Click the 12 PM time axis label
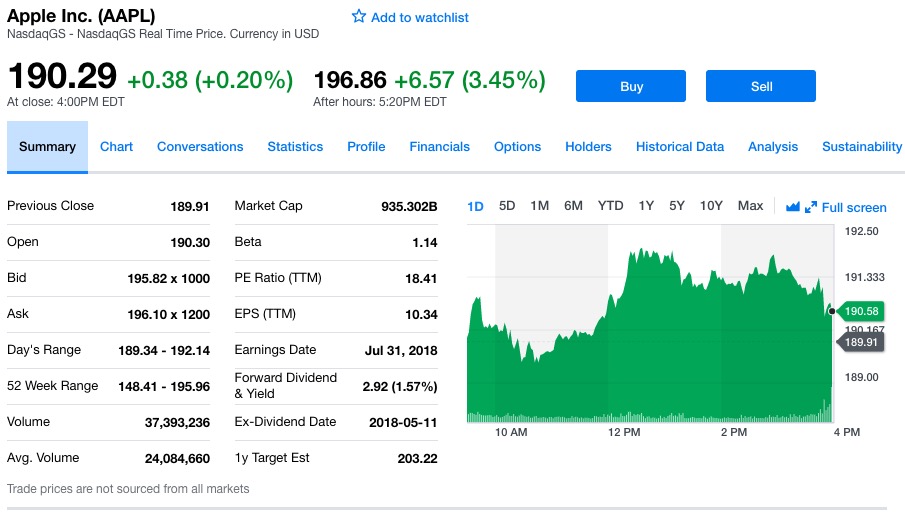905x514 pixels. 624,432
